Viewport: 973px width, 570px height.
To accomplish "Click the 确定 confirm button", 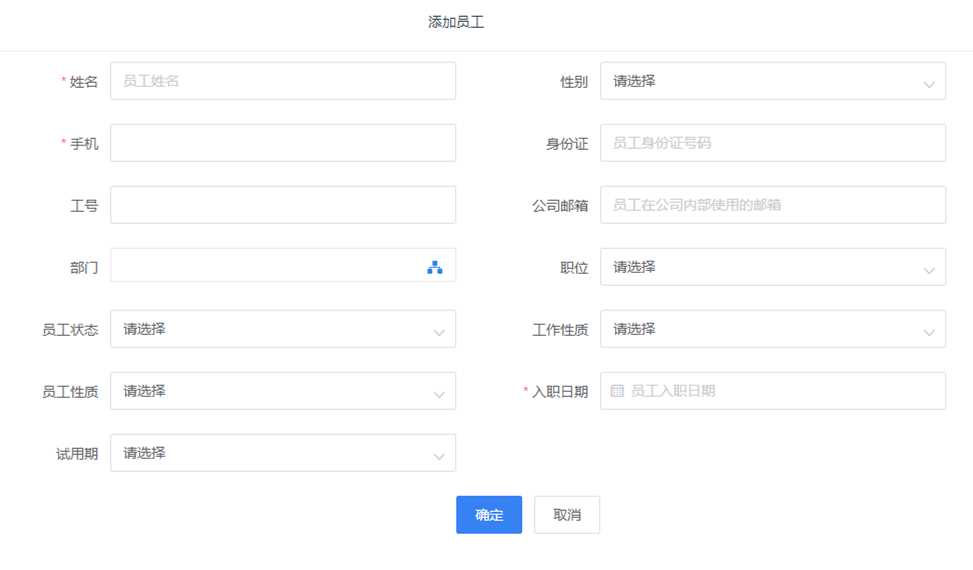I will click(x=489, y=515).
